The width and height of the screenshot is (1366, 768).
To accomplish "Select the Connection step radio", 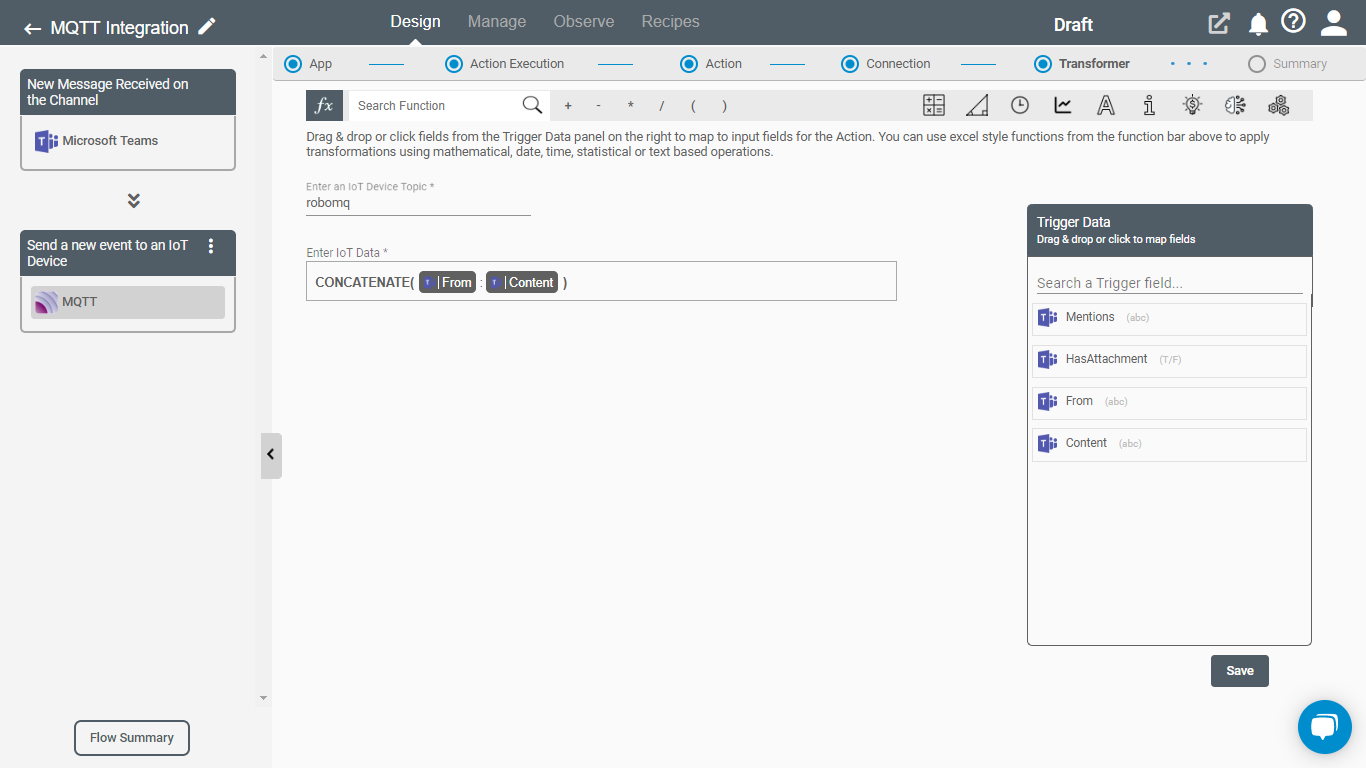I will click(x=850, y=64).
